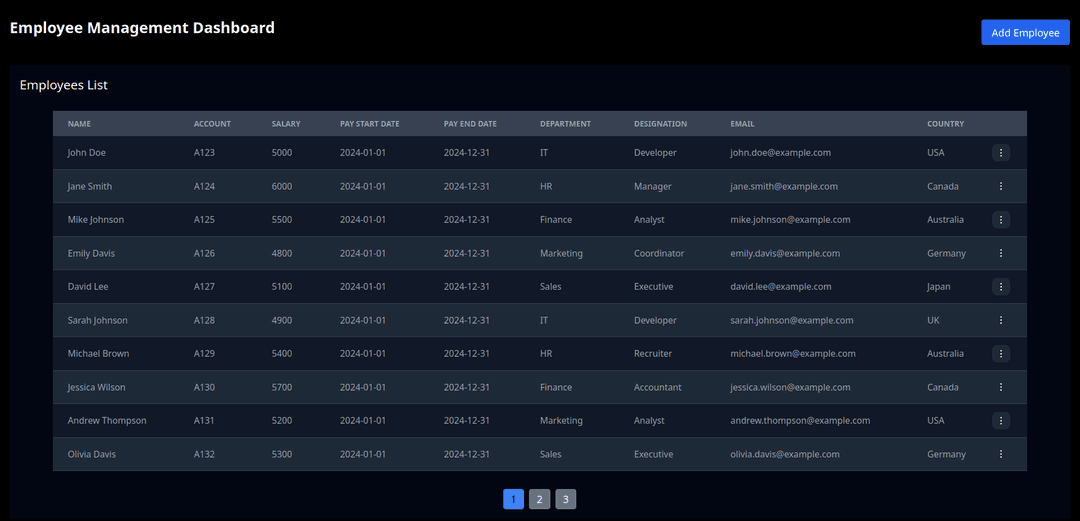Click the UK country cell
Image resolution: width=1080 pixels, height=521 pixels.
click(933, 320)
